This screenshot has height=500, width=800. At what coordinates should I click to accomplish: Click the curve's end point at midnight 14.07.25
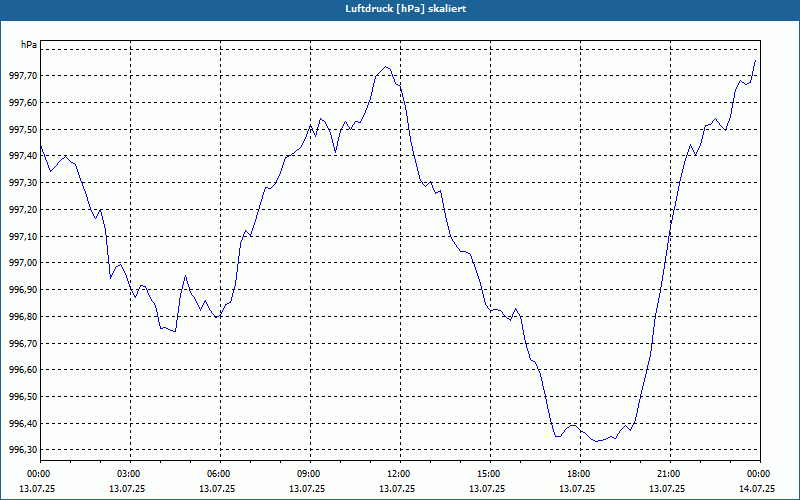[x=755, y=60]
